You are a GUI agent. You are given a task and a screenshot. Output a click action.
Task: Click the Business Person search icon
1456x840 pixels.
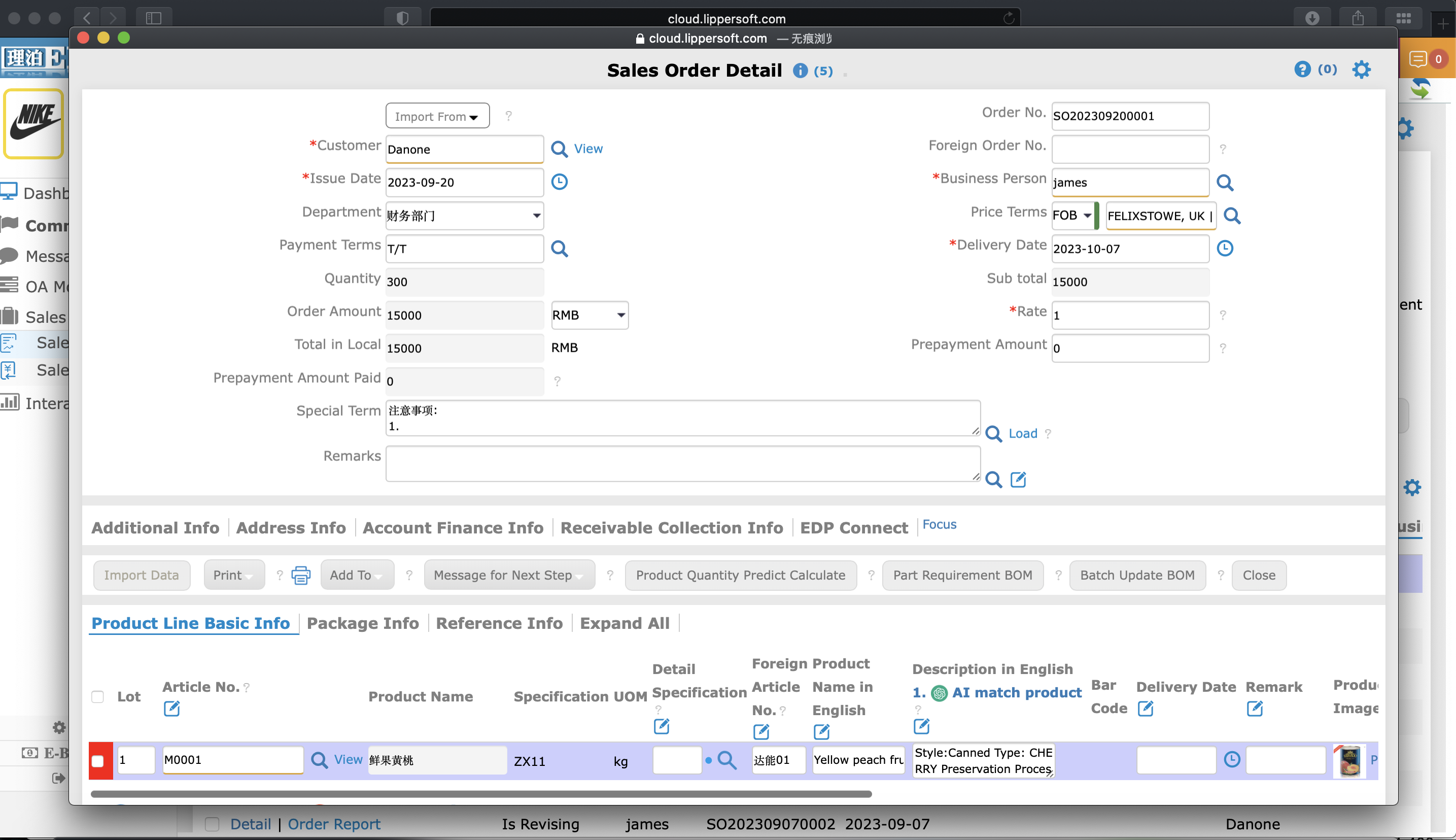click(x=1224, y=183)
